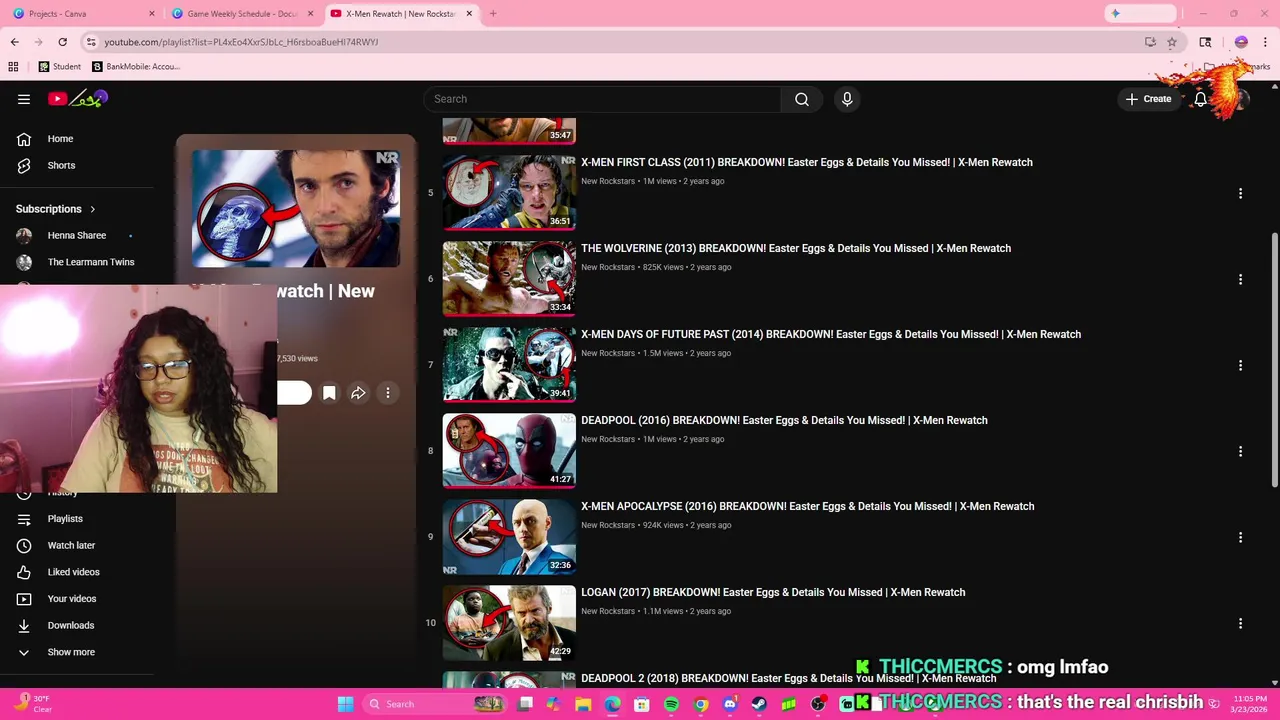This screenshot has width=1280, height=720.
Task: Open The Learmann Twins subscription
Action: pos(91,262)
